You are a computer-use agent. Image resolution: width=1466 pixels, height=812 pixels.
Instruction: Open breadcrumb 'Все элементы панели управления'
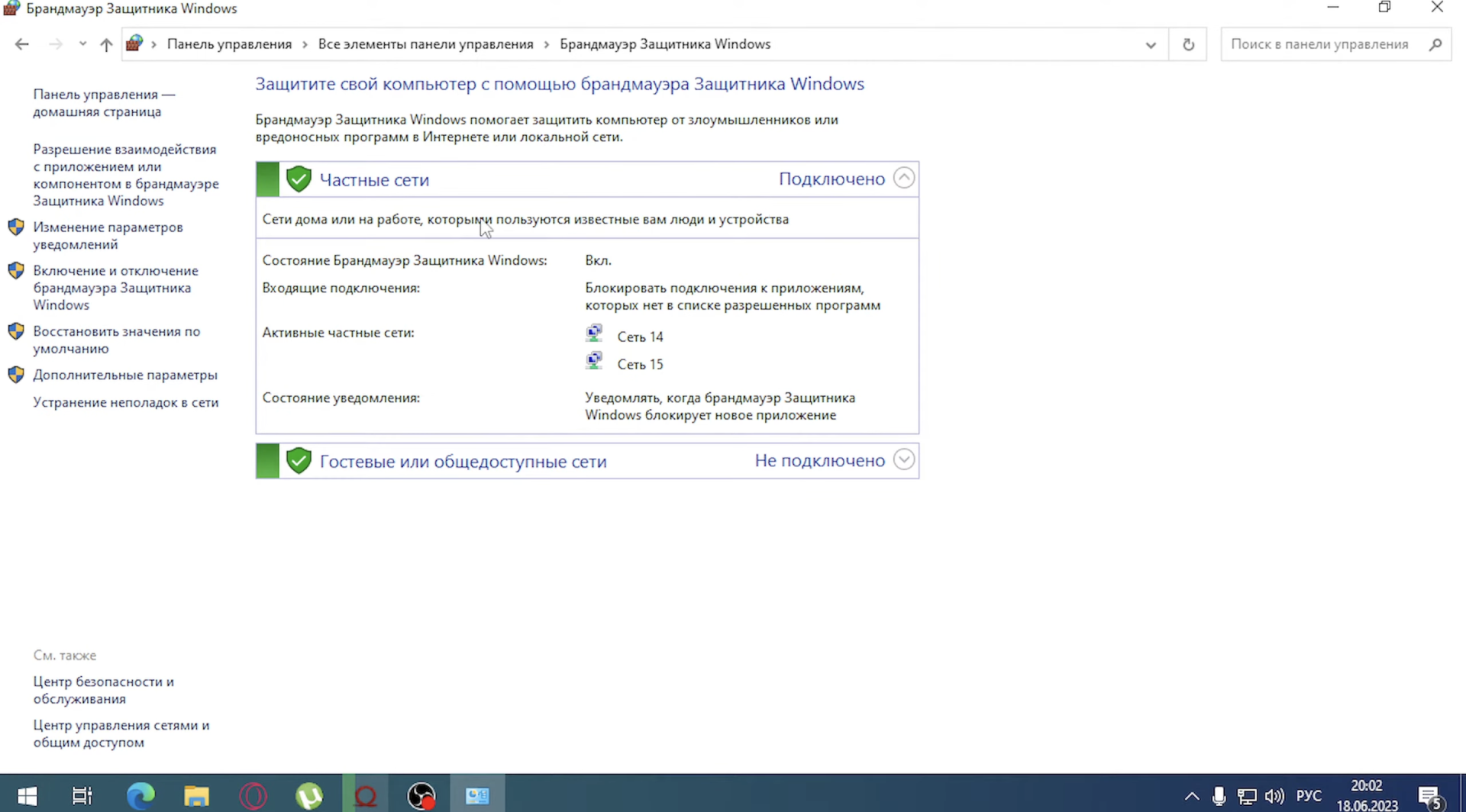point(425,44)
